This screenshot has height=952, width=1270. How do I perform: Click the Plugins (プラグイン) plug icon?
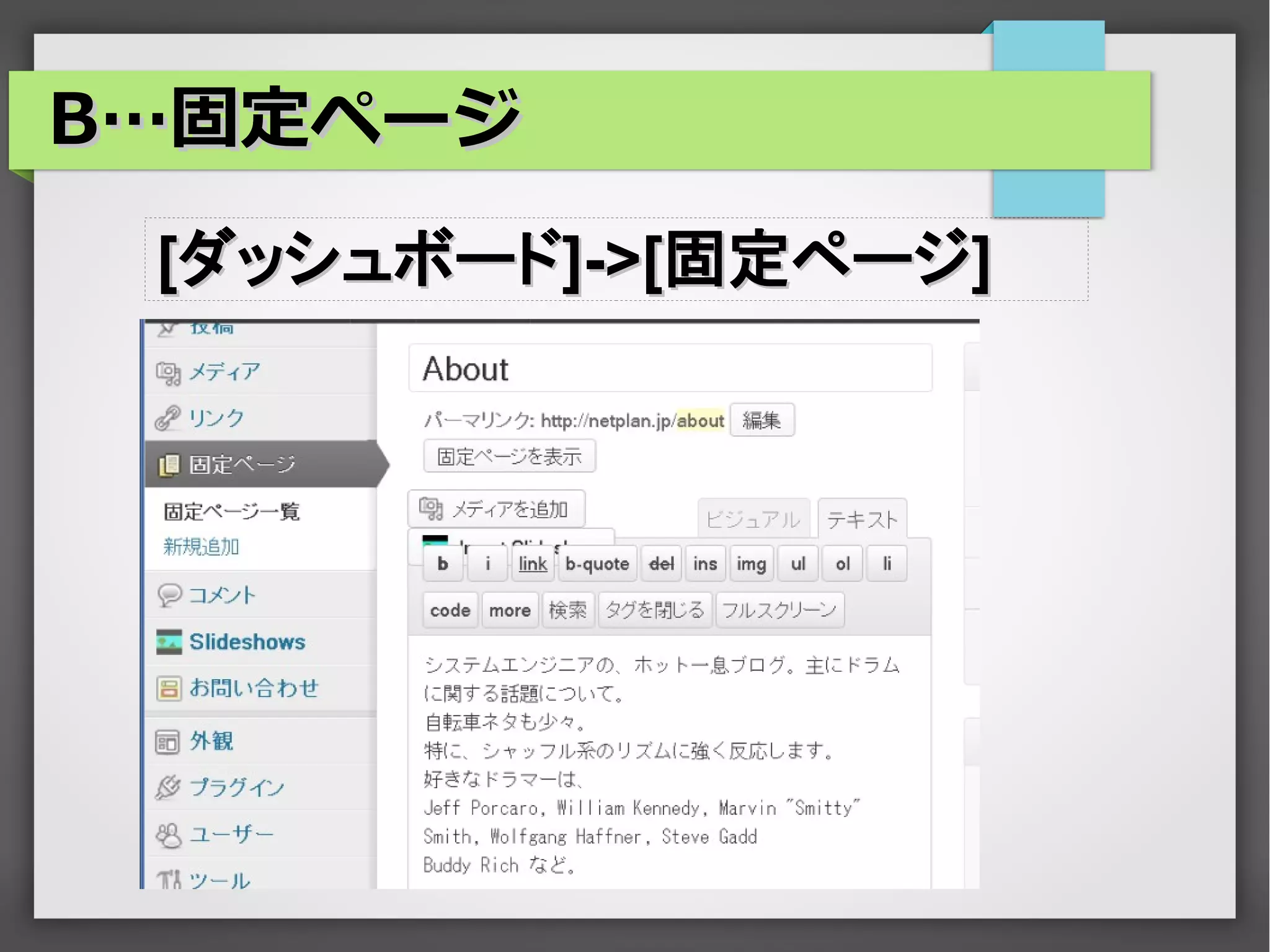tap(168, 788)
